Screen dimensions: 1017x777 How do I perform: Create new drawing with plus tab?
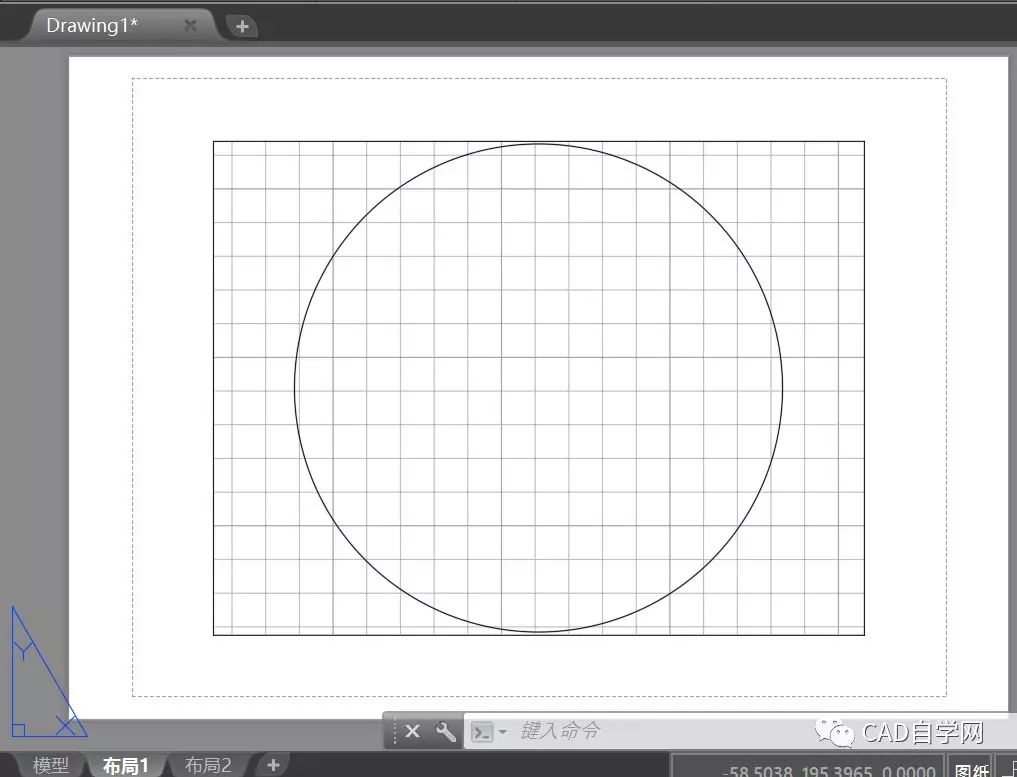[241, 27]
